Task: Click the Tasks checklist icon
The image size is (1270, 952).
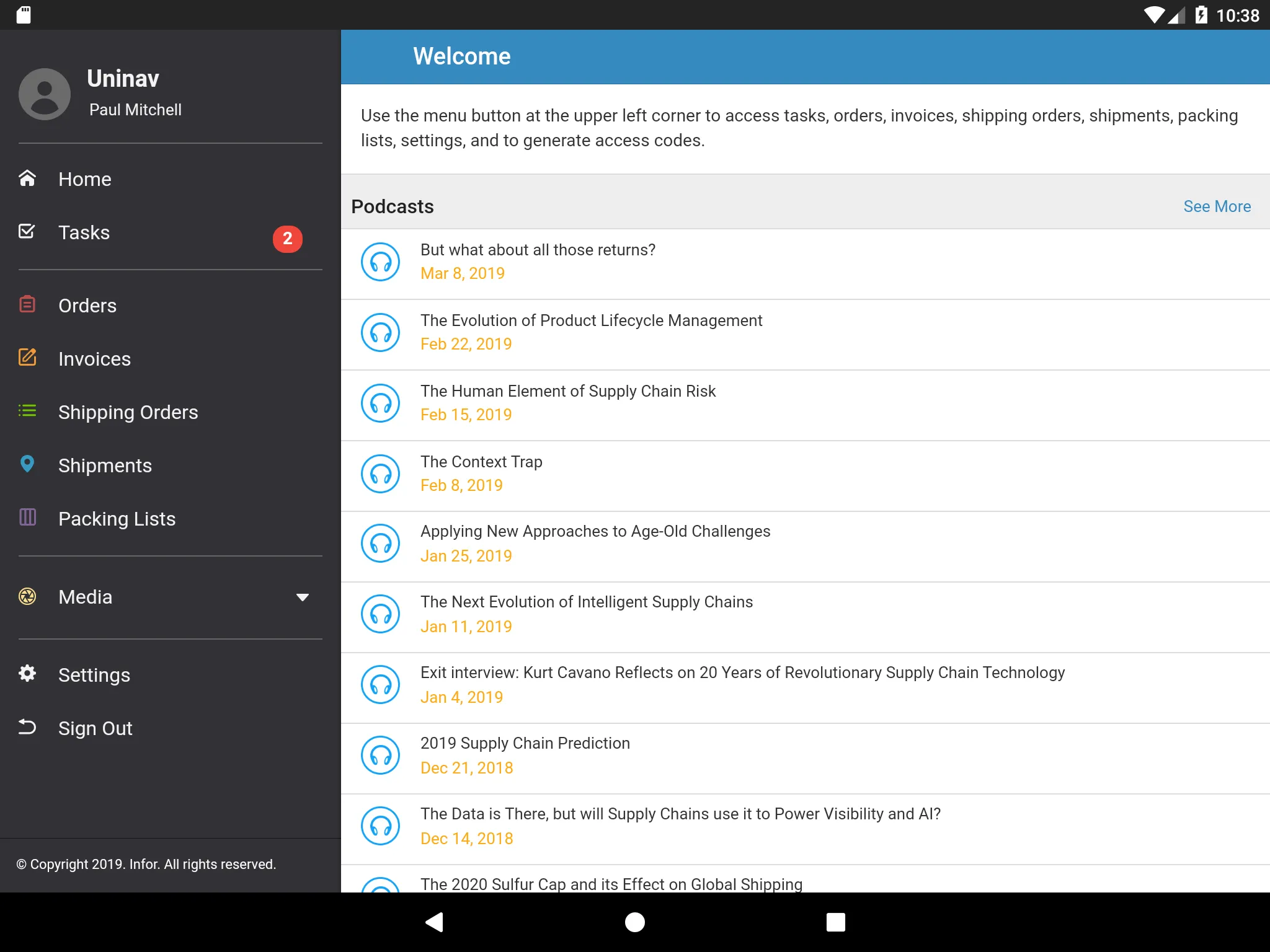Action: 27,231
